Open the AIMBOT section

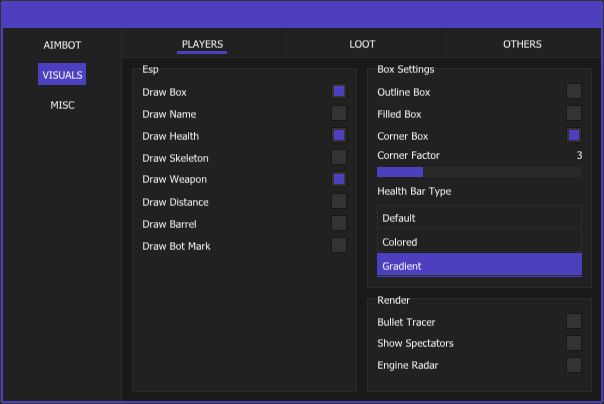coord(62,45)
